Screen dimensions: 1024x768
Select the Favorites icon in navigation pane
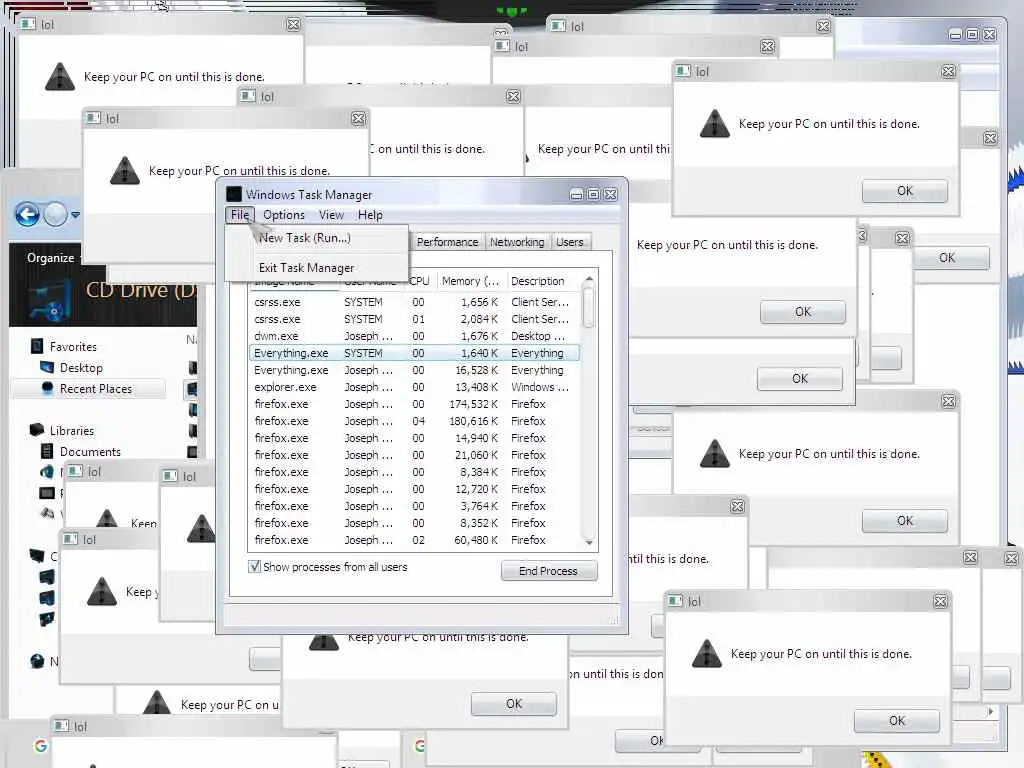tap(37, 346)
